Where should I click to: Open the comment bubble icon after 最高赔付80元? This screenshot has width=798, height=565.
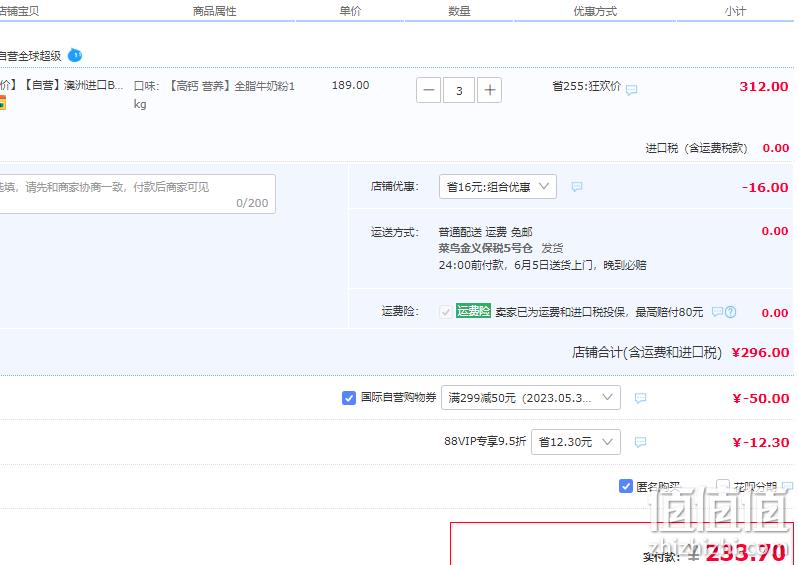pyautogui.click(x=717, y=312)
